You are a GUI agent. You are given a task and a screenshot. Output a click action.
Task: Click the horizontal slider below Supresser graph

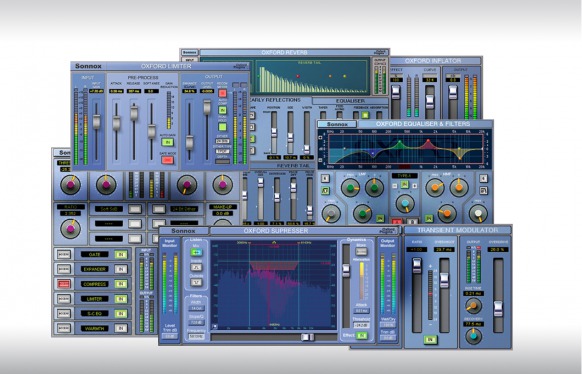(307, 337)
